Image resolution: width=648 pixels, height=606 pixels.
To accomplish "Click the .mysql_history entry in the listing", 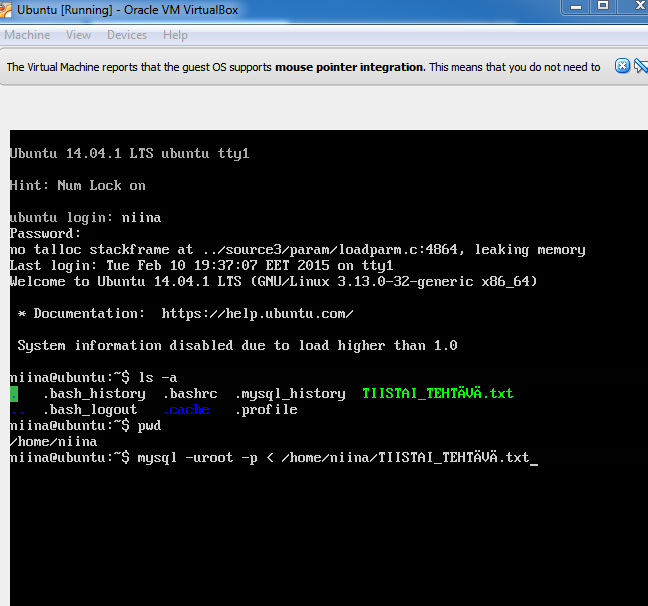I will [290, 393].
